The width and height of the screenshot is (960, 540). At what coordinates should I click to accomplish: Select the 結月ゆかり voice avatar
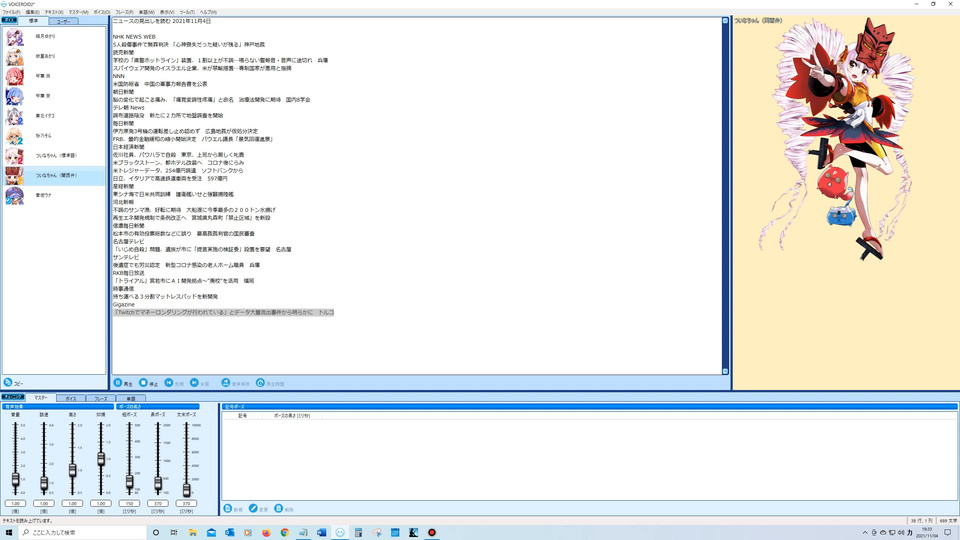14,37
